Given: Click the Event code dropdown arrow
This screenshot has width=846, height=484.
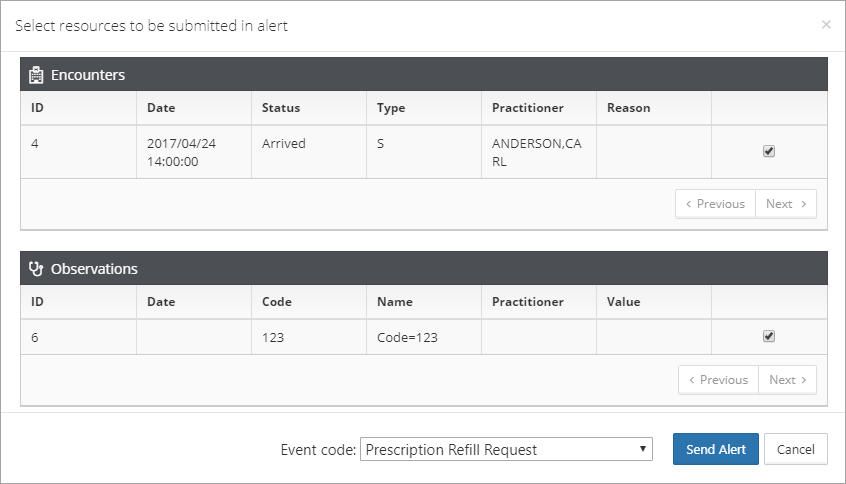Looking at the screenshot, I should point(643,449).
